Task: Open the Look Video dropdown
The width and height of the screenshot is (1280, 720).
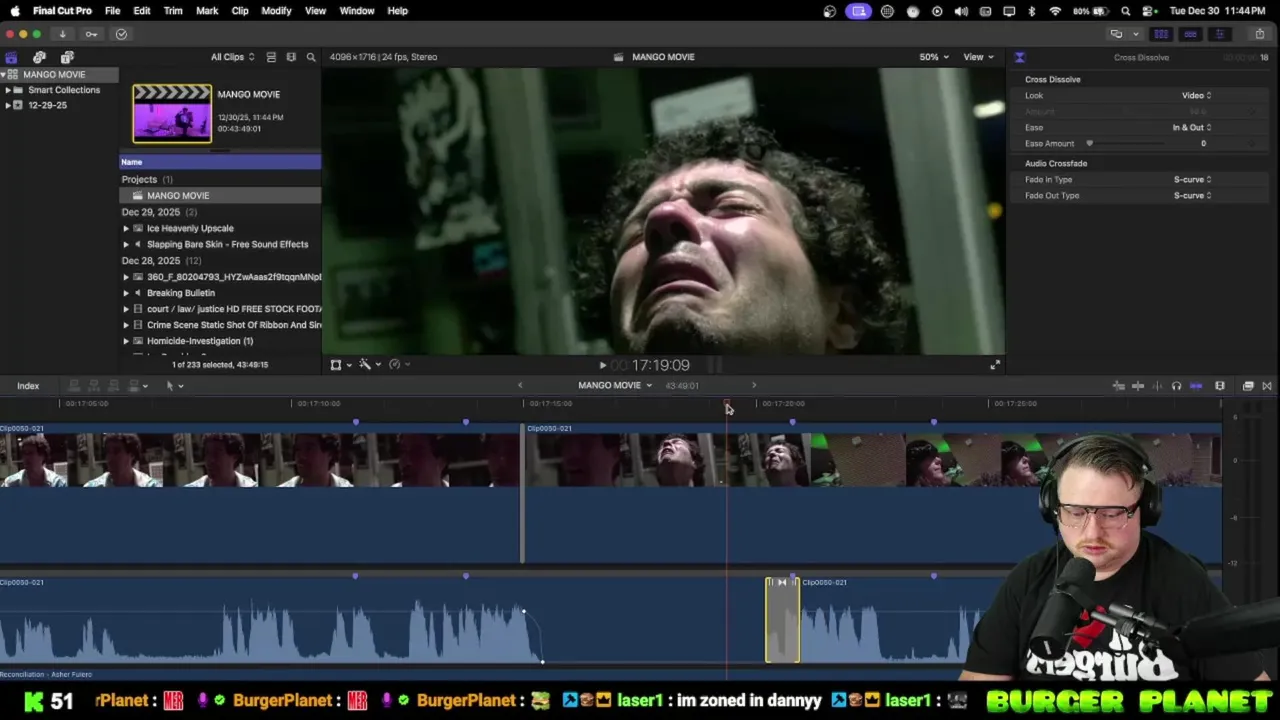Action: click(1196, 95)
